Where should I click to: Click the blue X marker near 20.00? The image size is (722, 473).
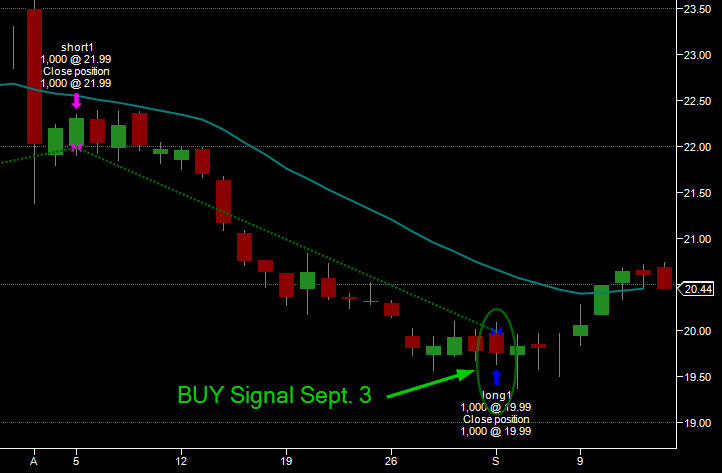[x=496, y=332]
